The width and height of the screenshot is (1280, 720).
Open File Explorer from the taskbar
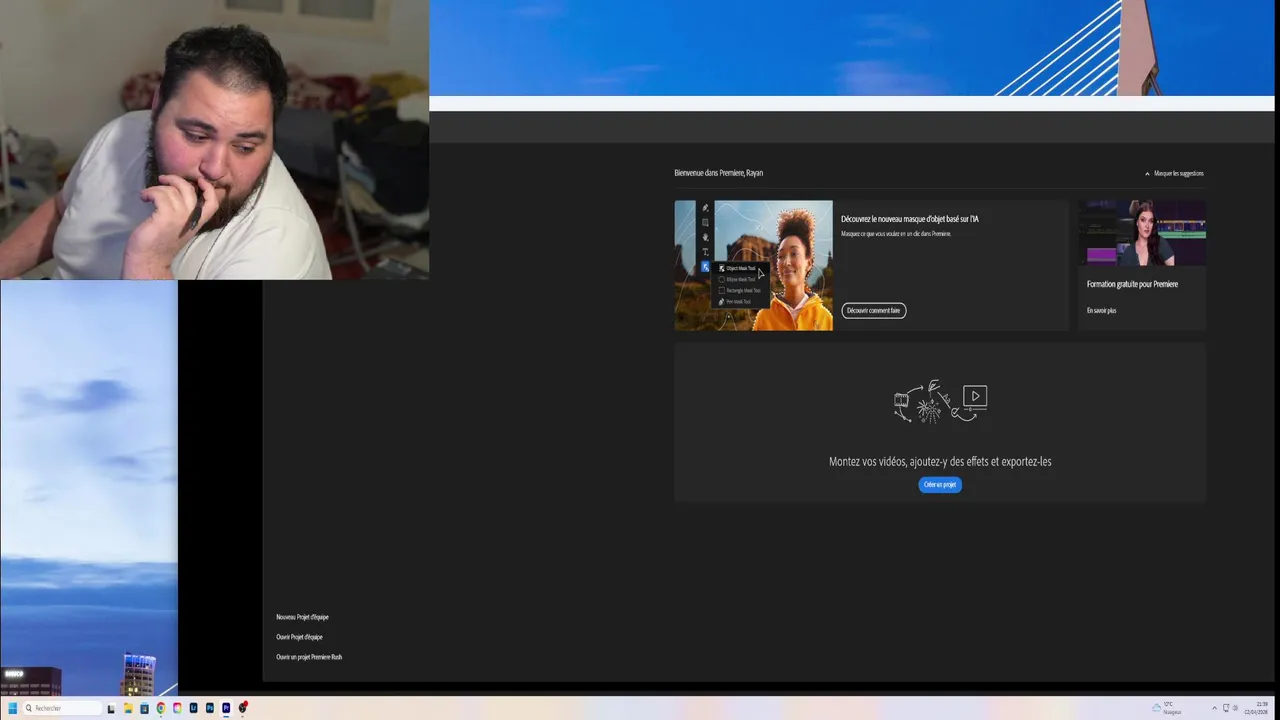128,708
